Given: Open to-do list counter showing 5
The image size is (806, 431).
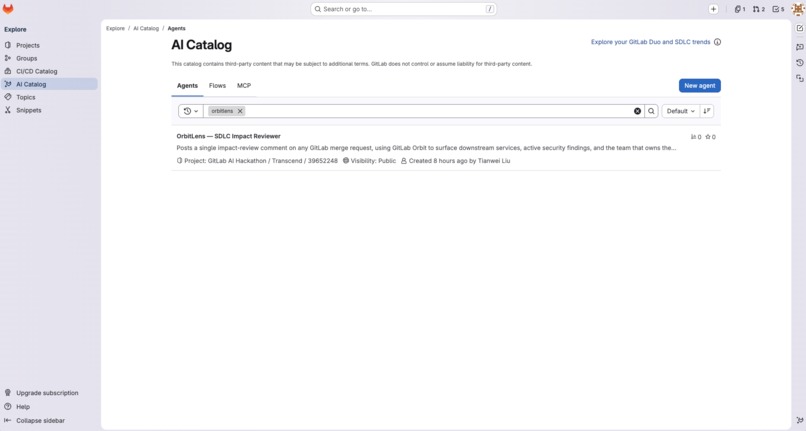Looking at the screenshot, I should point(778,9).
